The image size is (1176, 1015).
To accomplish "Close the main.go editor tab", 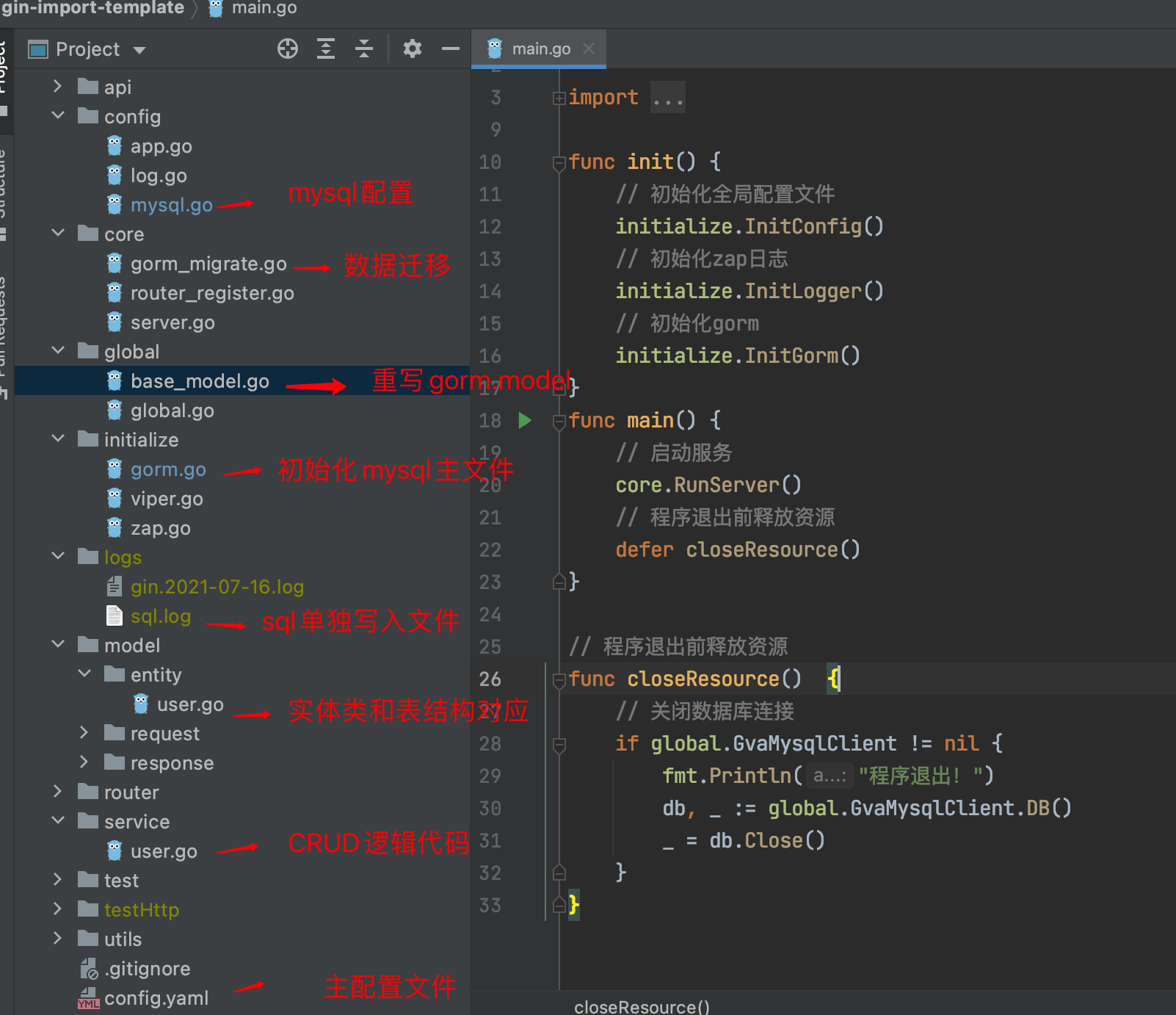I will 589,48.
